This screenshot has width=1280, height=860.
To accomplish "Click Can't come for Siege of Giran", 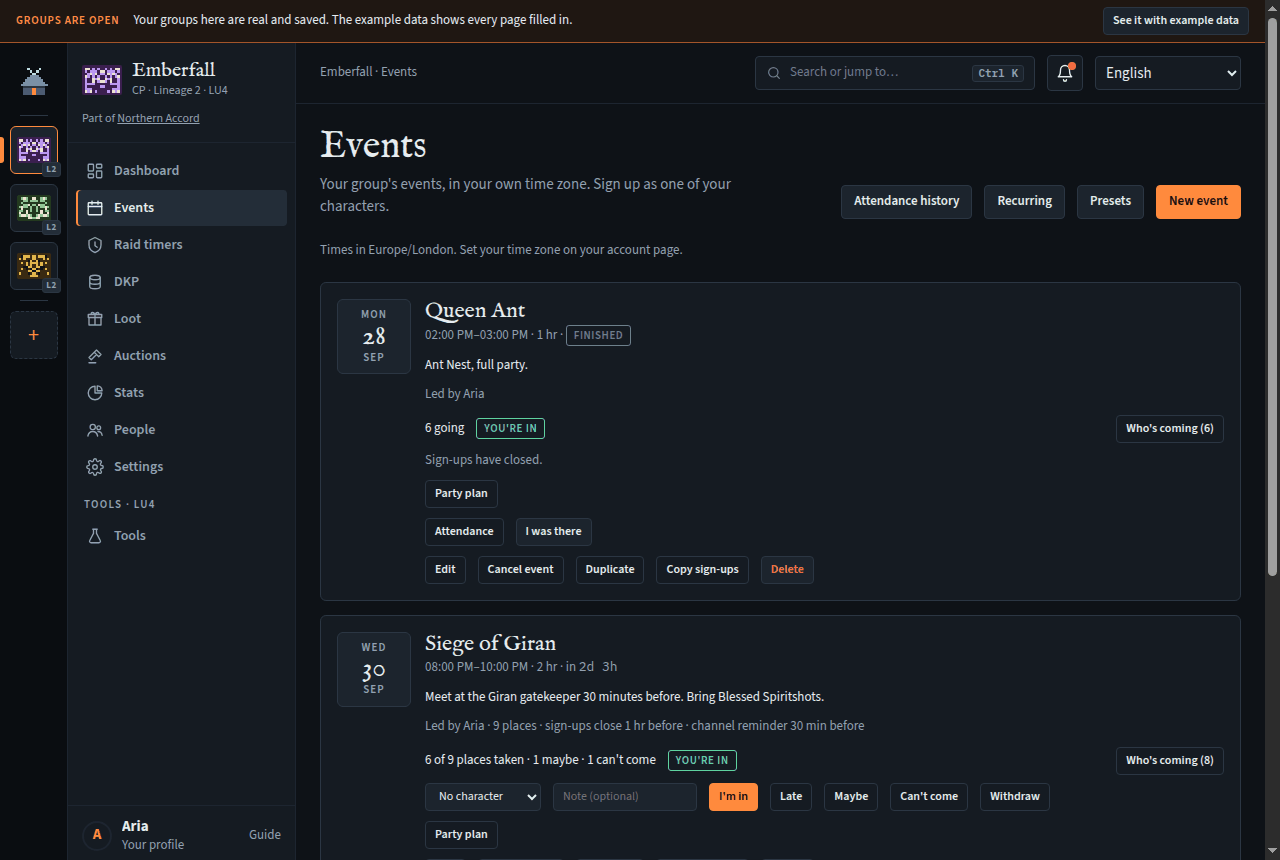I will (929, 797).
